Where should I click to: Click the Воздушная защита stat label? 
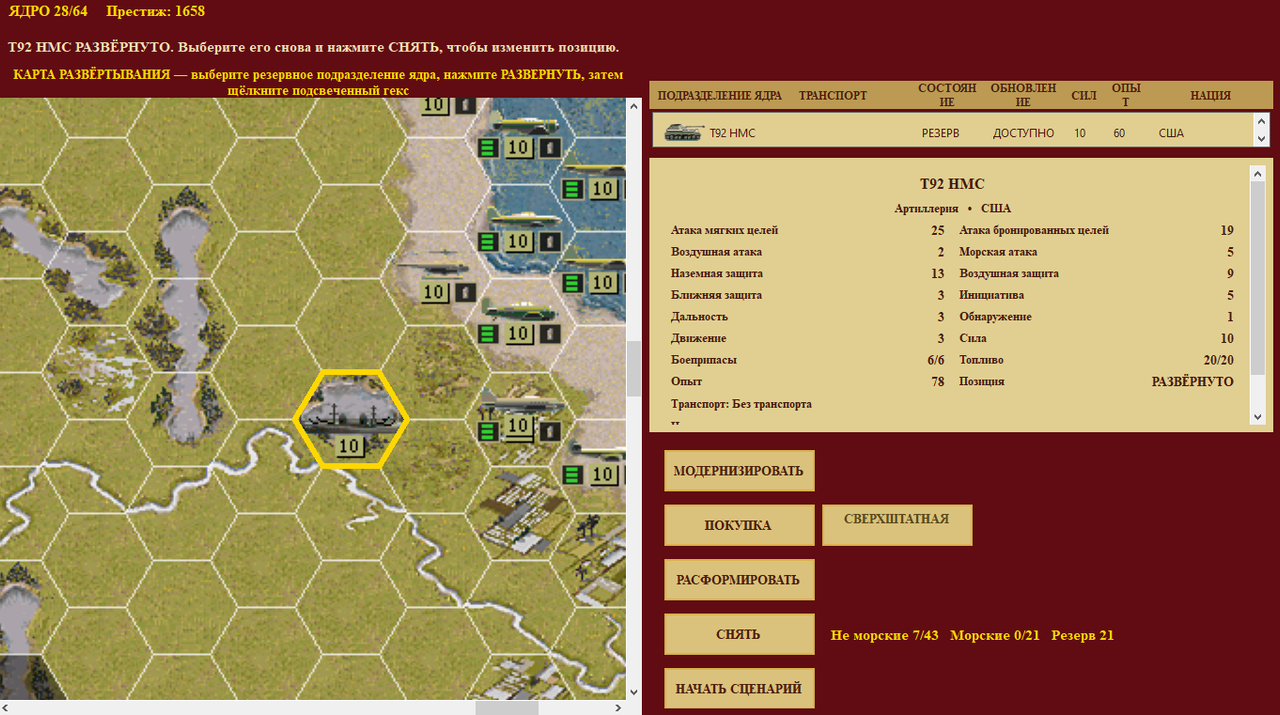click(1009, 273)
